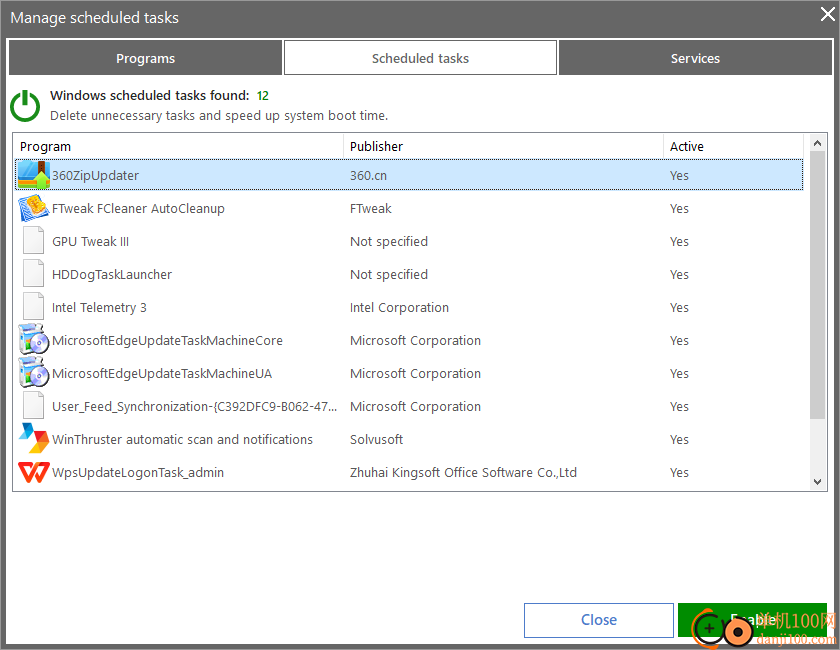Open the Services tab
The image size is (840, 650).
point(695,58)
